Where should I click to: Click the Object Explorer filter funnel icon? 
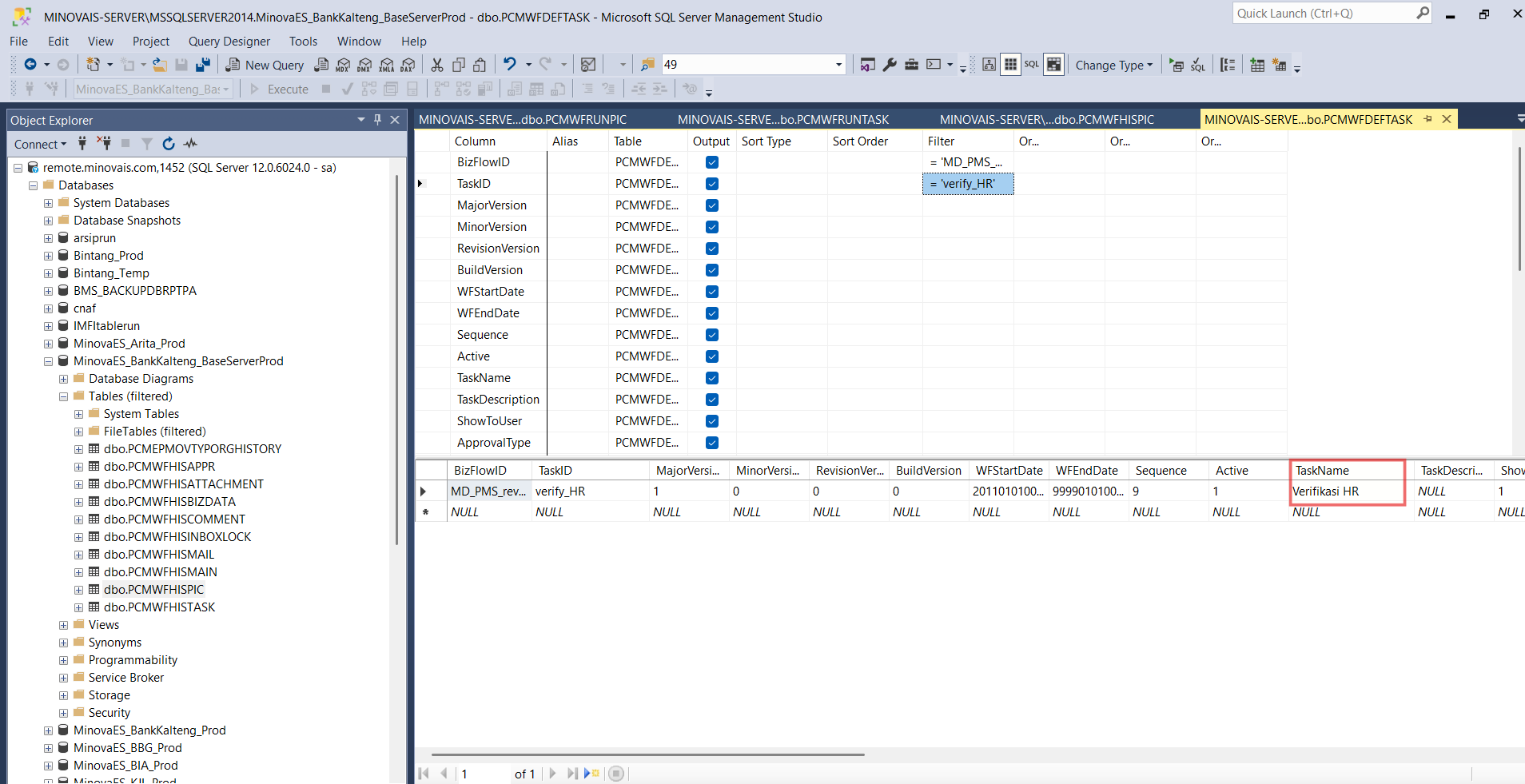[147, 144]
